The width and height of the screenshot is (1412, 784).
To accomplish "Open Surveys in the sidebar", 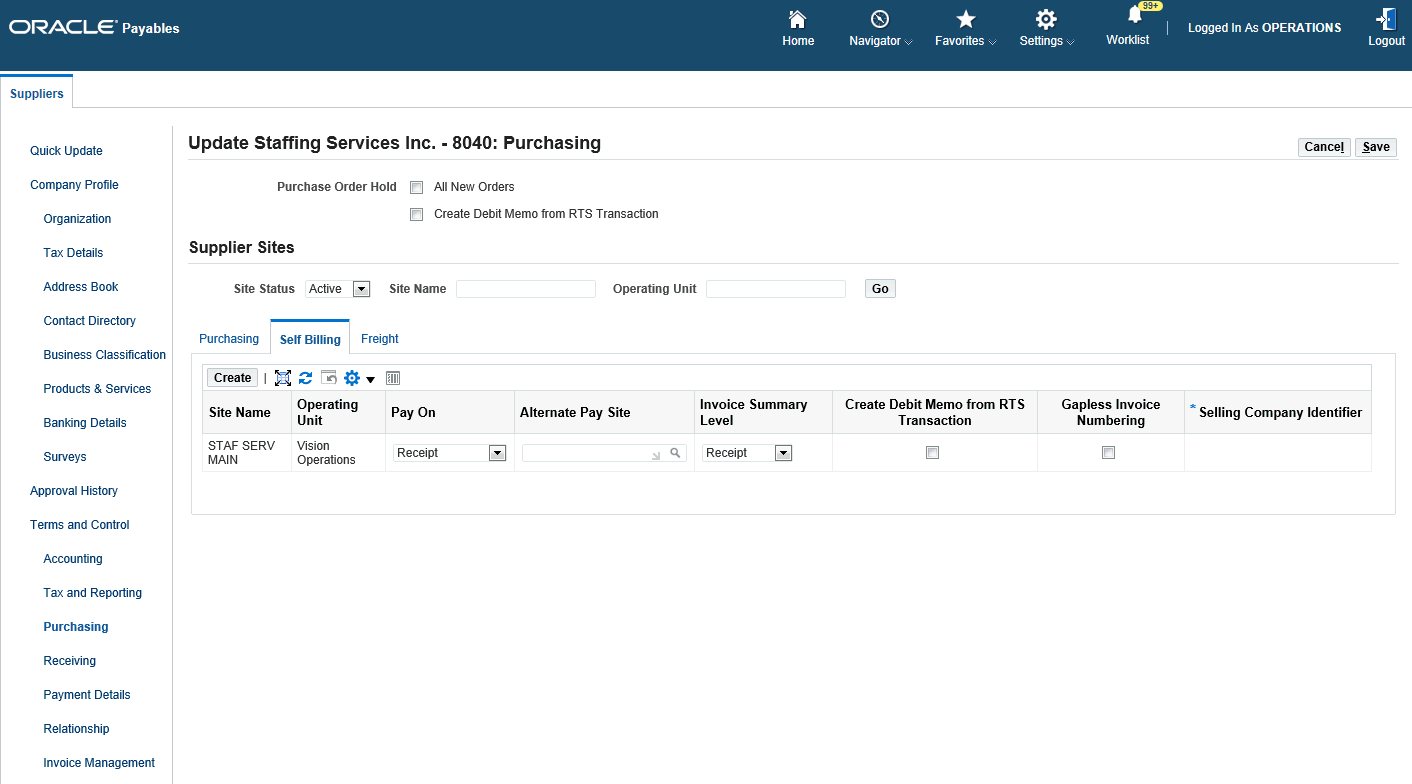I will click(65, 457).
